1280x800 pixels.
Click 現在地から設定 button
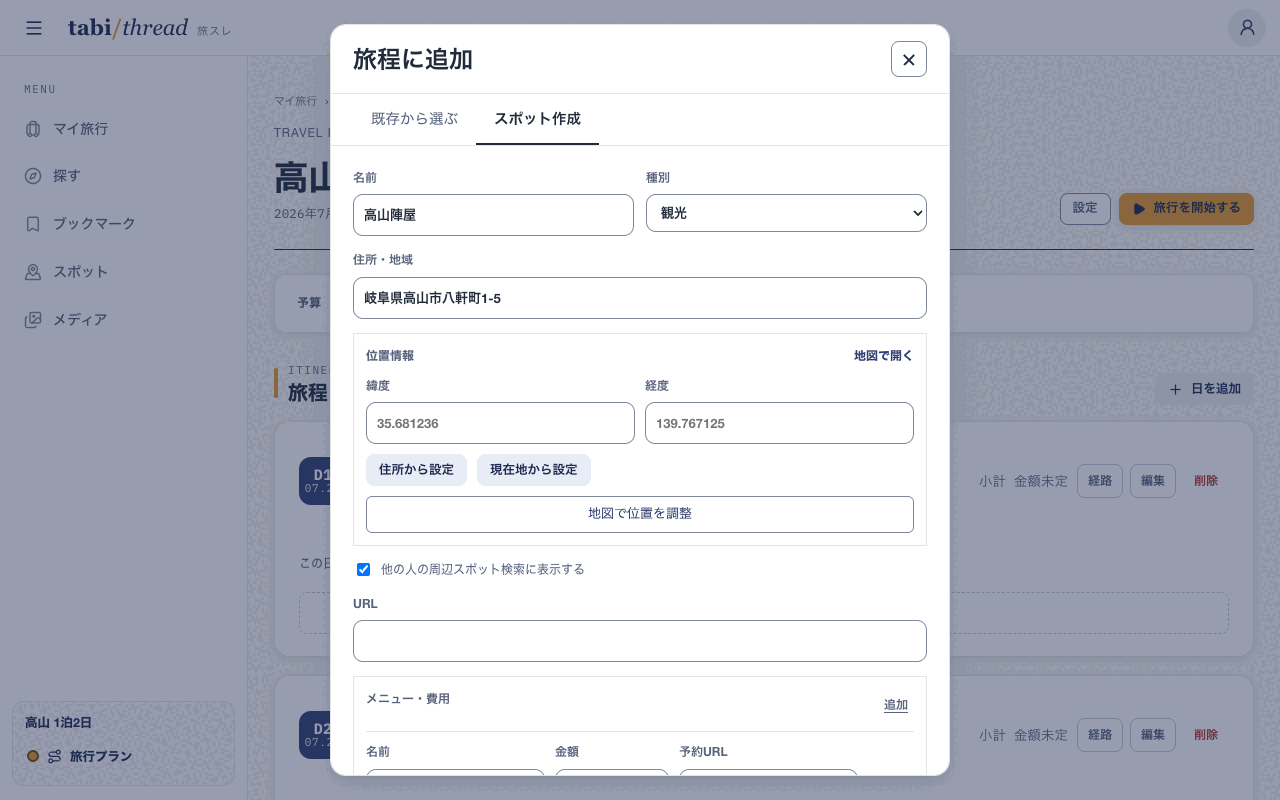coord(534,470)
